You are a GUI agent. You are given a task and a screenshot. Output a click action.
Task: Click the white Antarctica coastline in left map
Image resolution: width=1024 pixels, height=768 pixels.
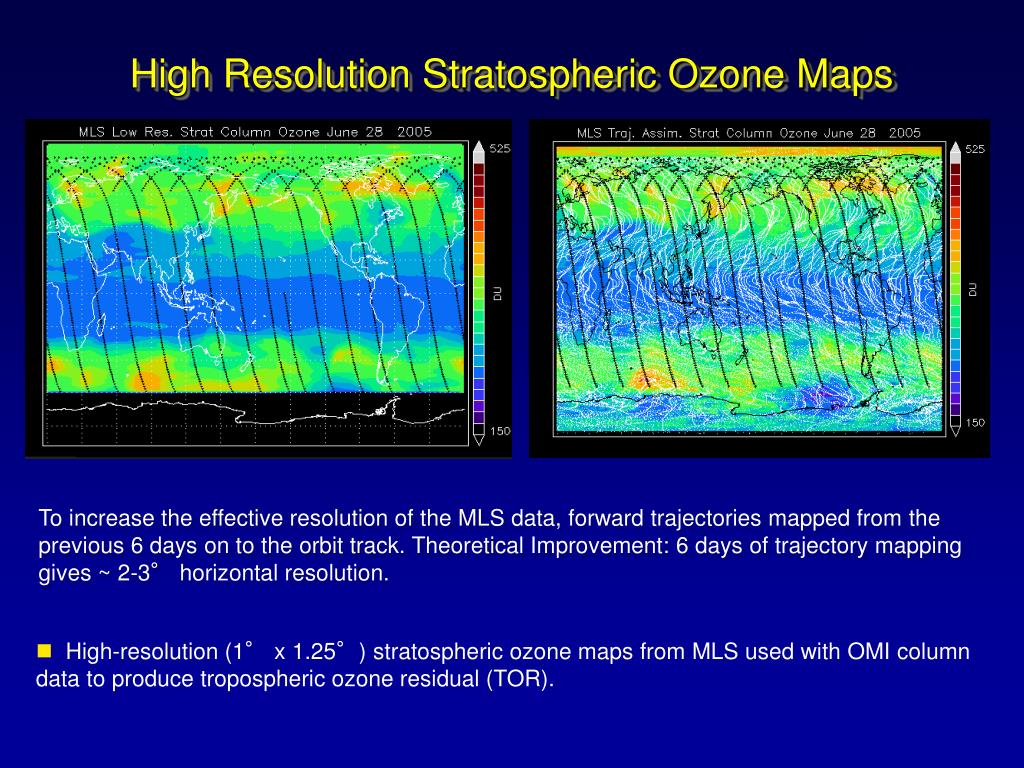click(255, 411)
